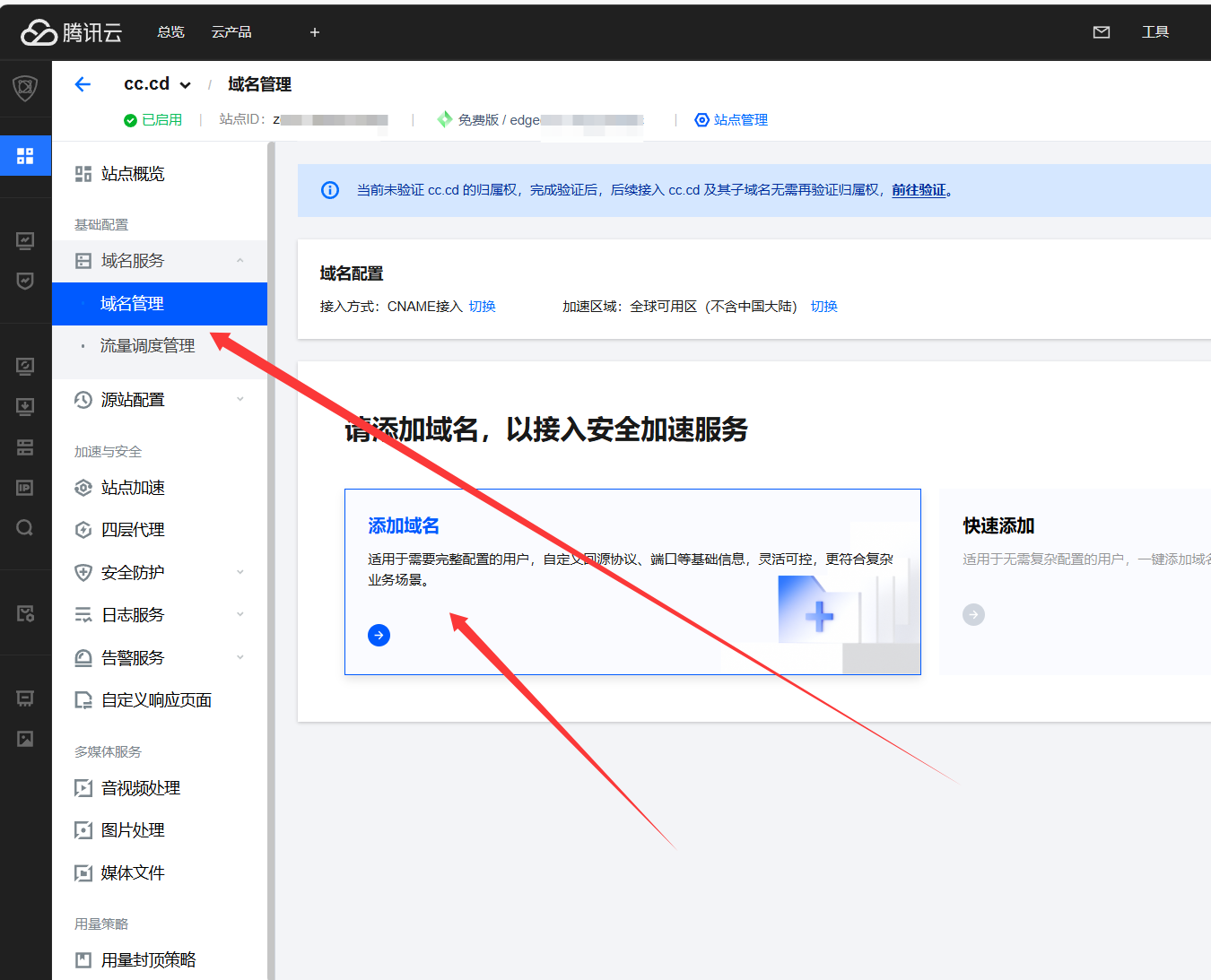Collapse the 域名服务 menu section
The image size is (1211, 980).
point(240,261)
